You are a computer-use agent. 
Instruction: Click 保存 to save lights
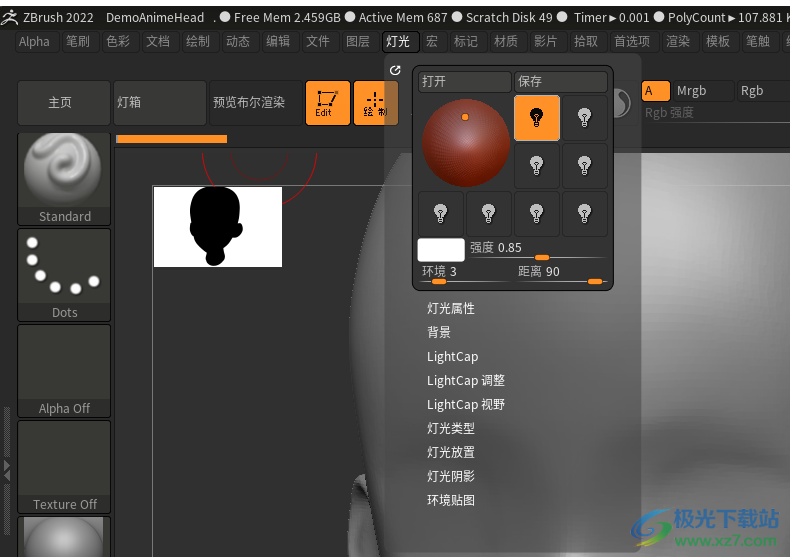(560, 82)
